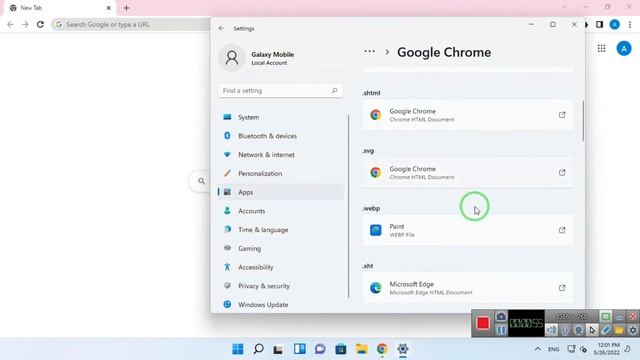Open System settings category
This screenshot has height=360, width=640.
pyautogui.click(x=281, y=117)
